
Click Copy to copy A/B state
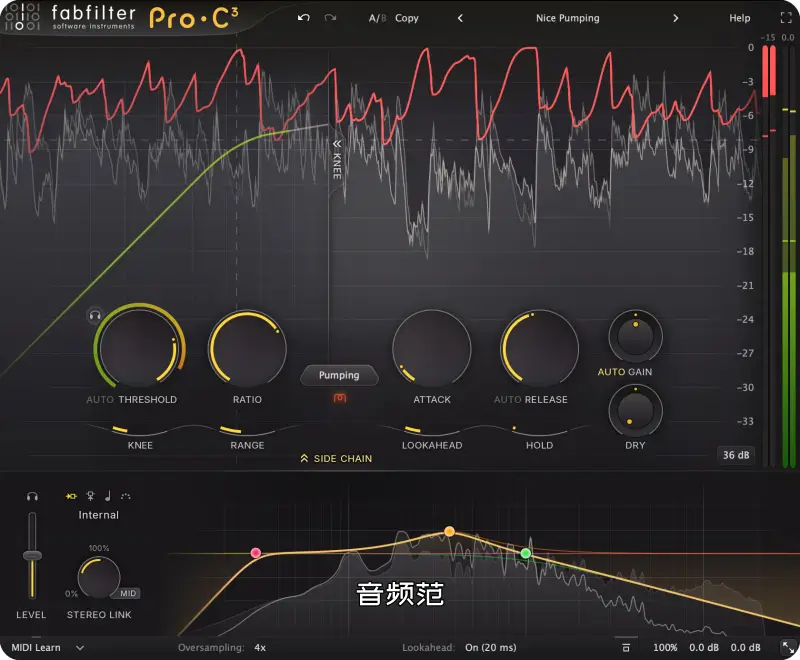pos(407,18)
